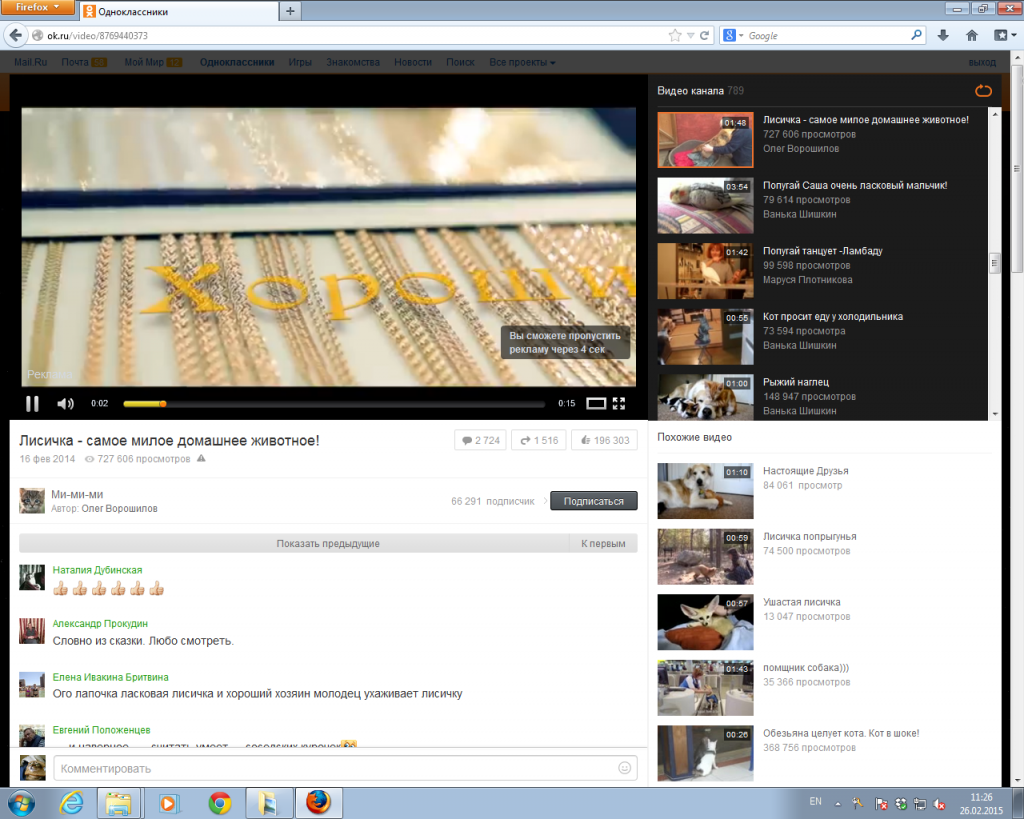Report video using warning triangle icon

(201, 458)
